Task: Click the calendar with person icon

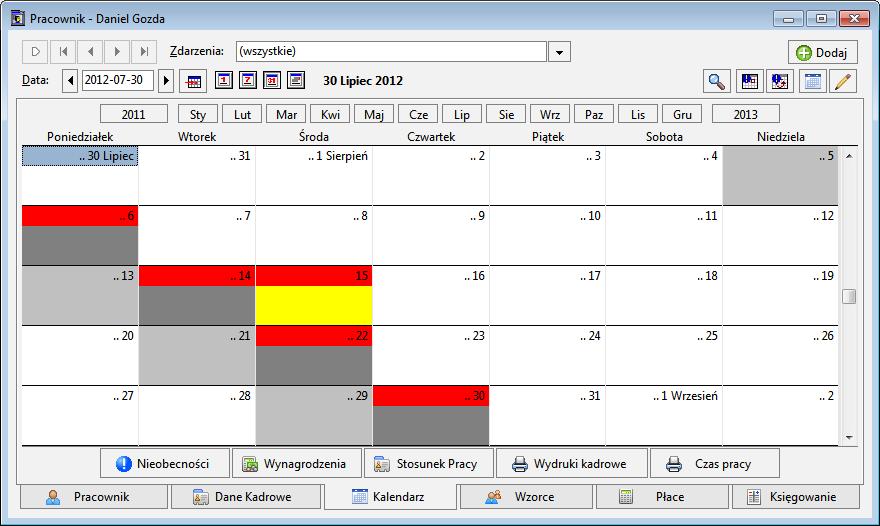Action: click(749, 81)
